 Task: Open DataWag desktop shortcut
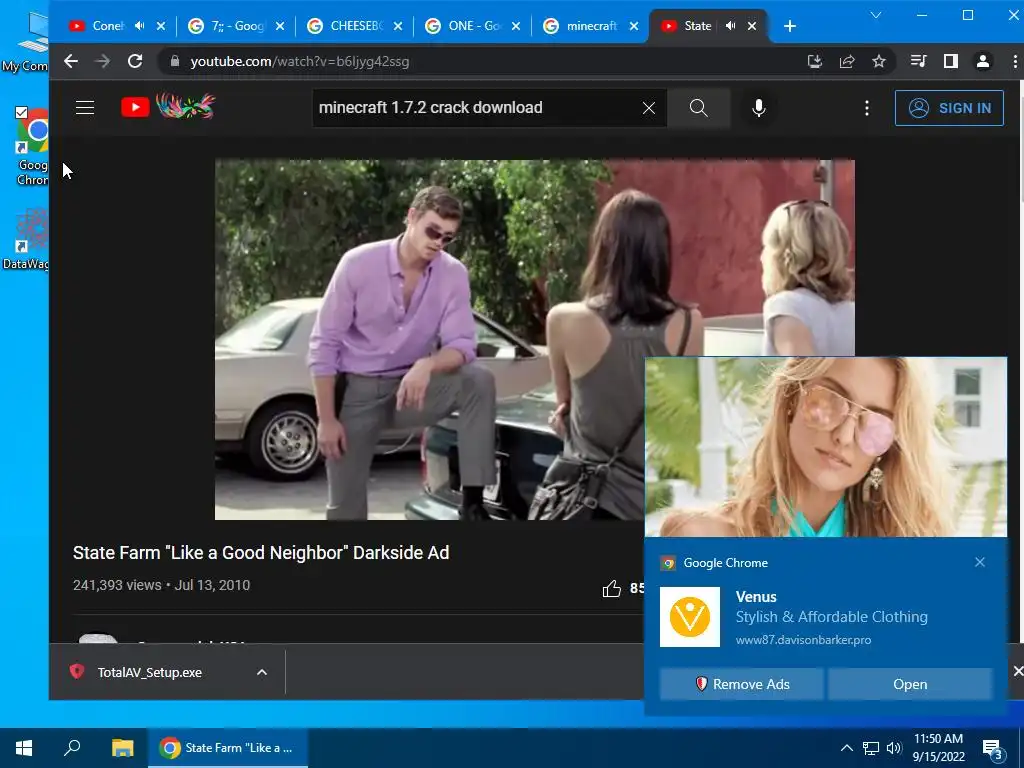[26, 238]
